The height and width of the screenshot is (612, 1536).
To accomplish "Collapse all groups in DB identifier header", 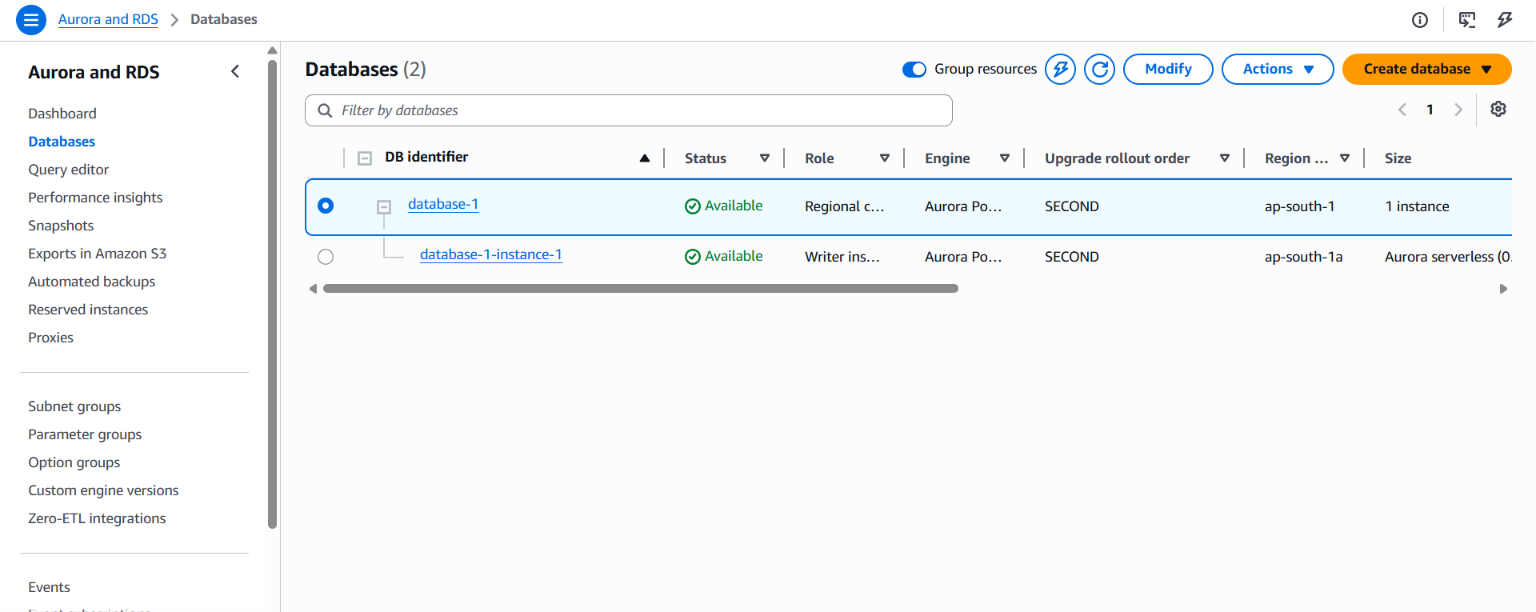I will pos(365,158).
